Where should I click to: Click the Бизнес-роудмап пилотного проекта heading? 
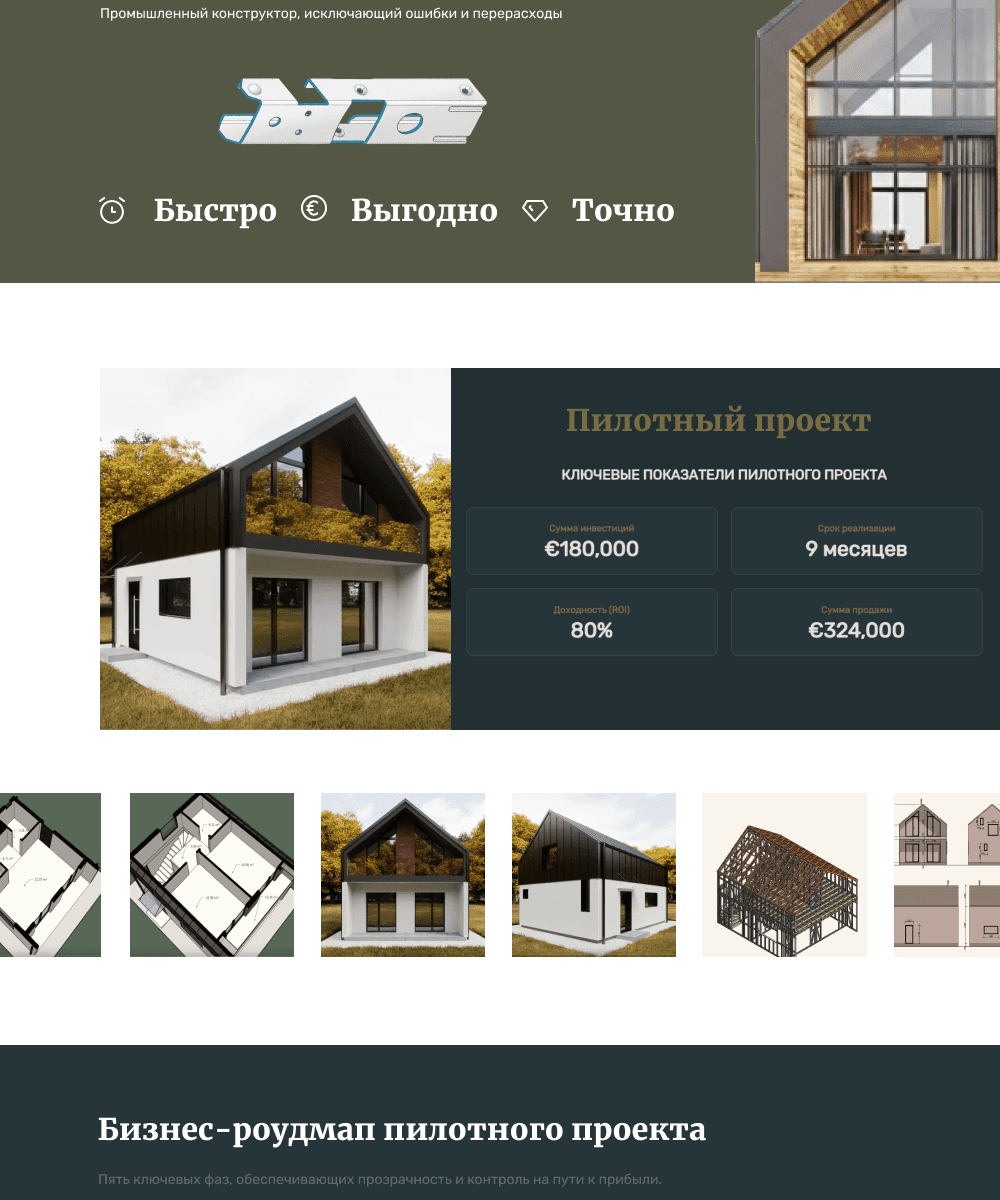tap(402, 1130)
